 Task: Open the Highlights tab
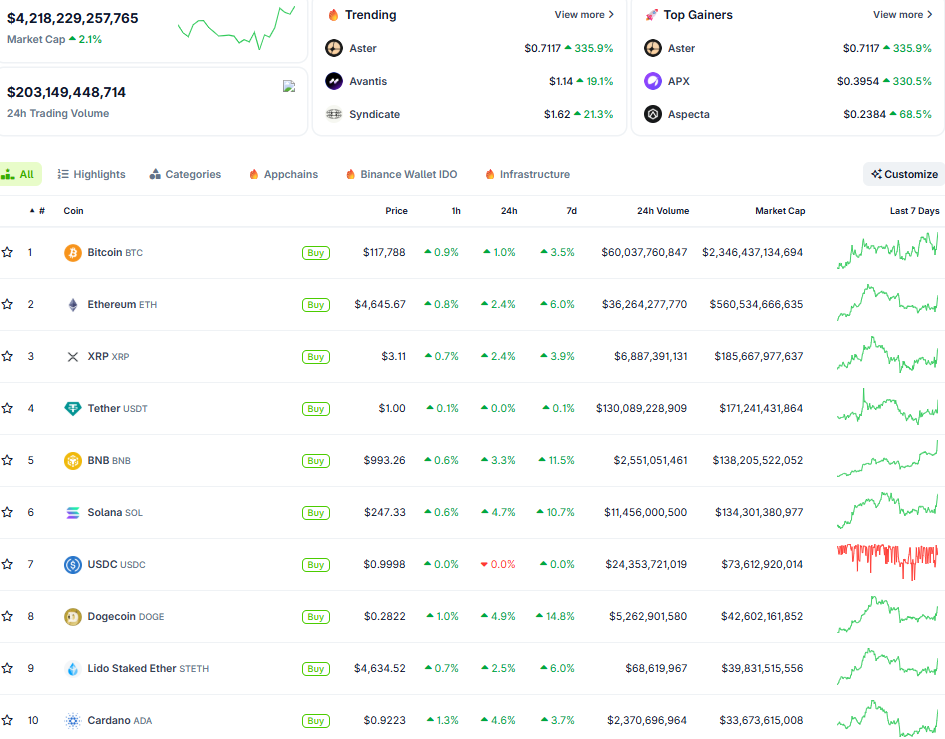tap(91, 174)
